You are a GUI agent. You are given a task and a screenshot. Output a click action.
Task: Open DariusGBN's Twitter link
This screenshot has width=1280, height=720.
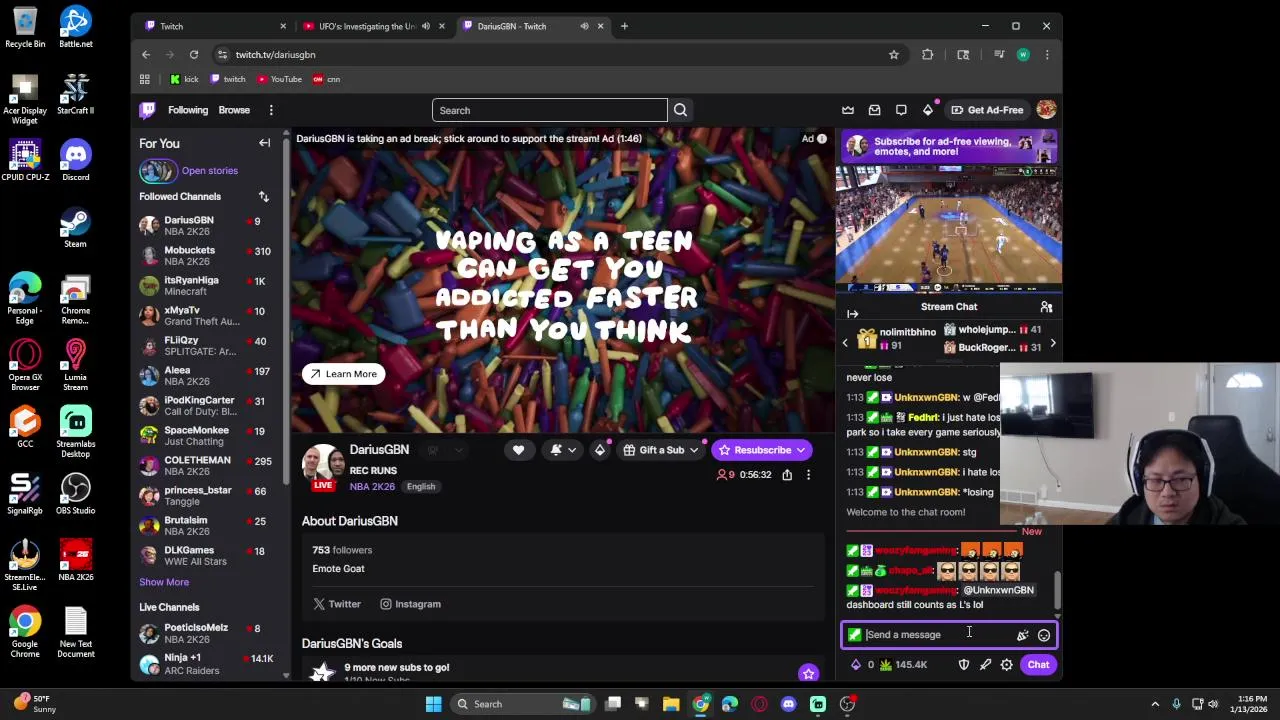337,604
